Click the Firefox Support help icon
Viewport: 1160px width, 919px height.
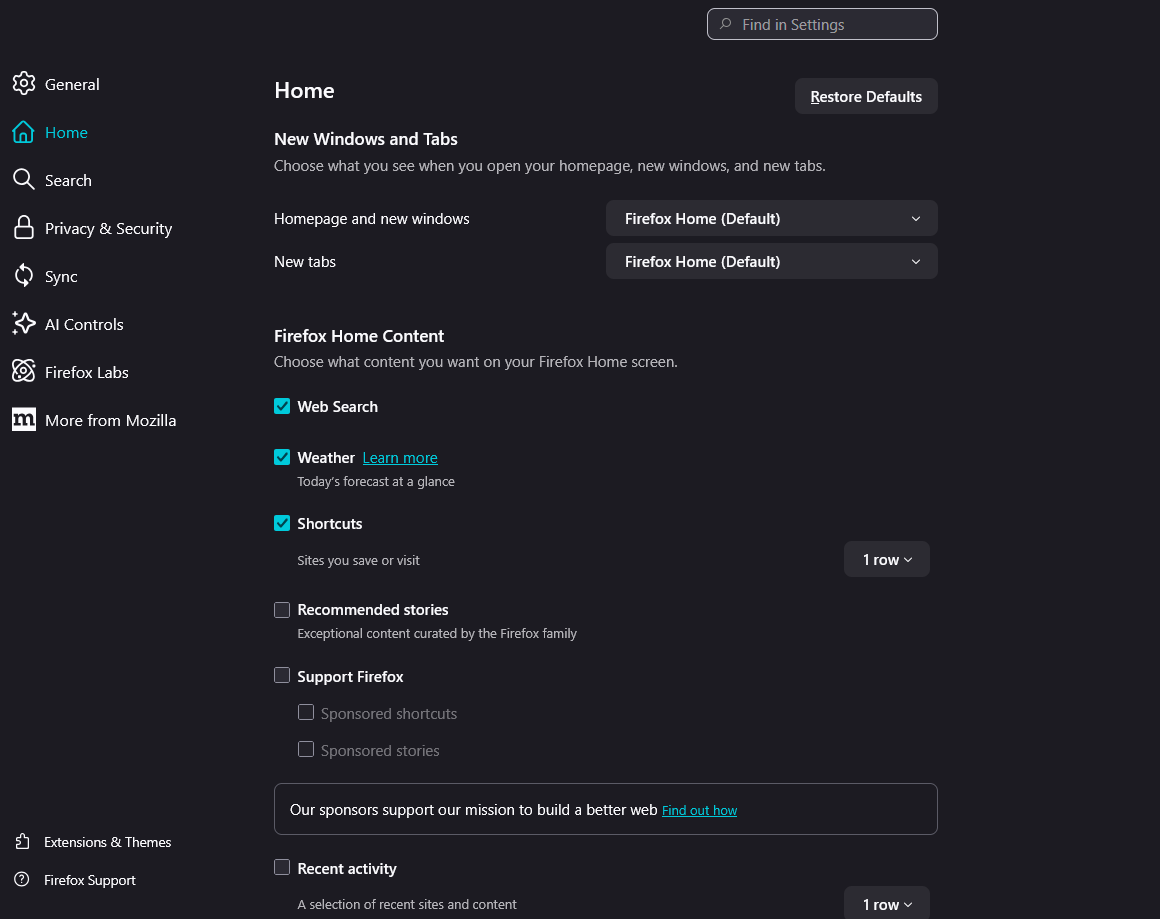[x=22, y=880]
